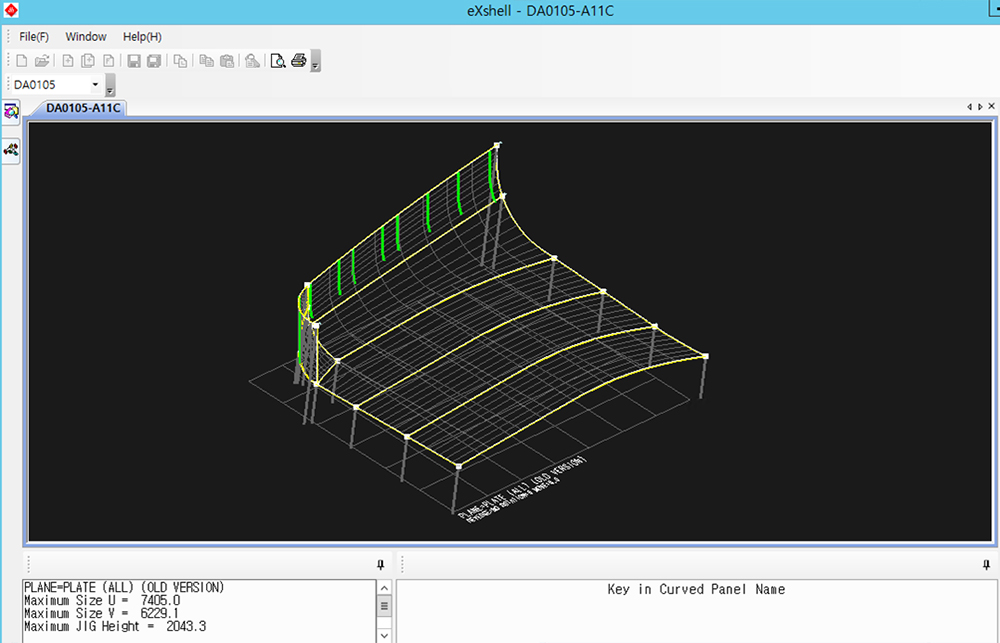
Task: Click the Print toolbar icon
Action: click(298, 61)
